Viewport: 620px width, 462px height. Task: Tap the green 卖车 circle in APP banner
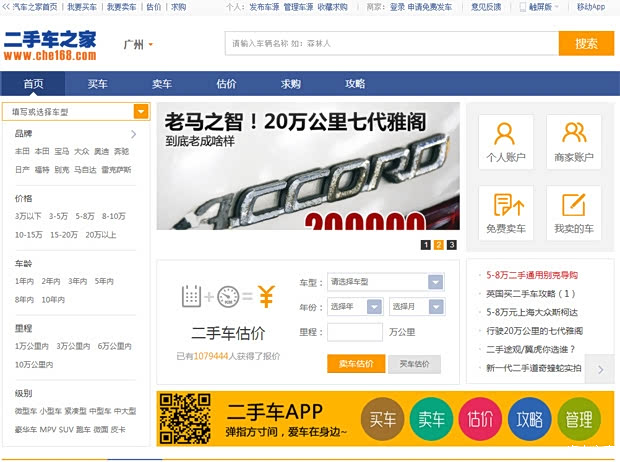431,419
